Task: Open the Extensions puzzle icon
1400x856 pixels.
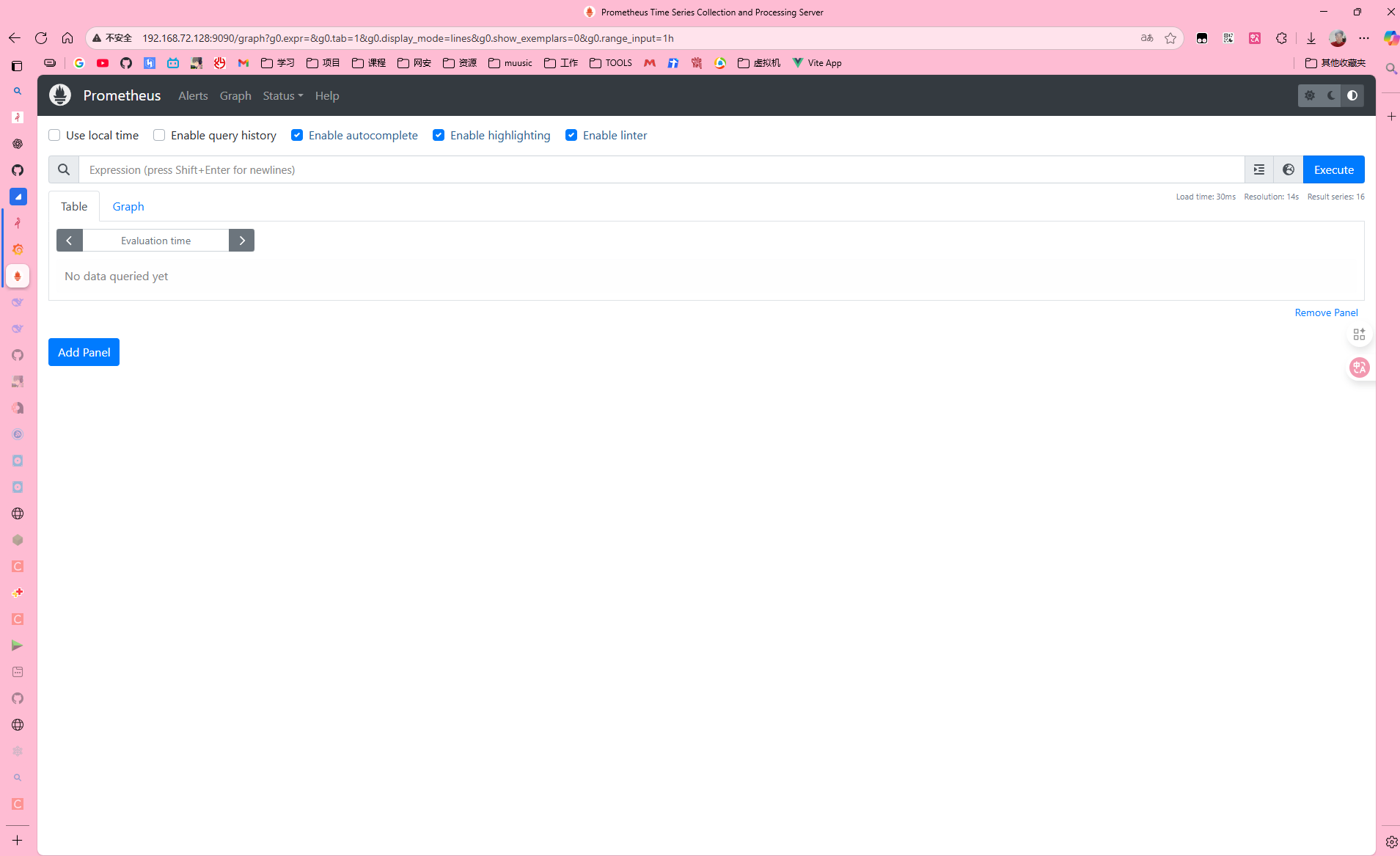Action: point(1281,38)
